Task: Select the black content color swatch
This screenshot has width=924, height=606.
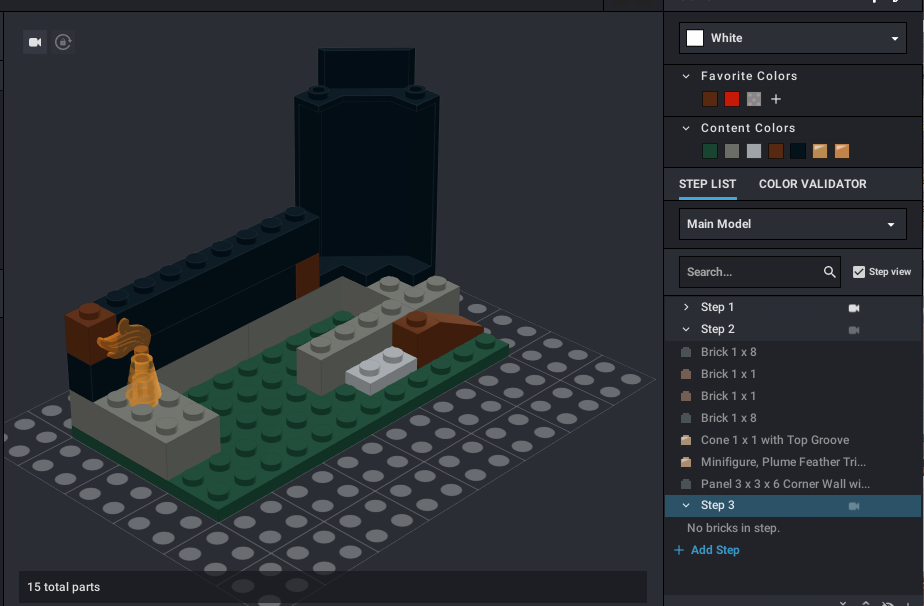Action: 798,151
